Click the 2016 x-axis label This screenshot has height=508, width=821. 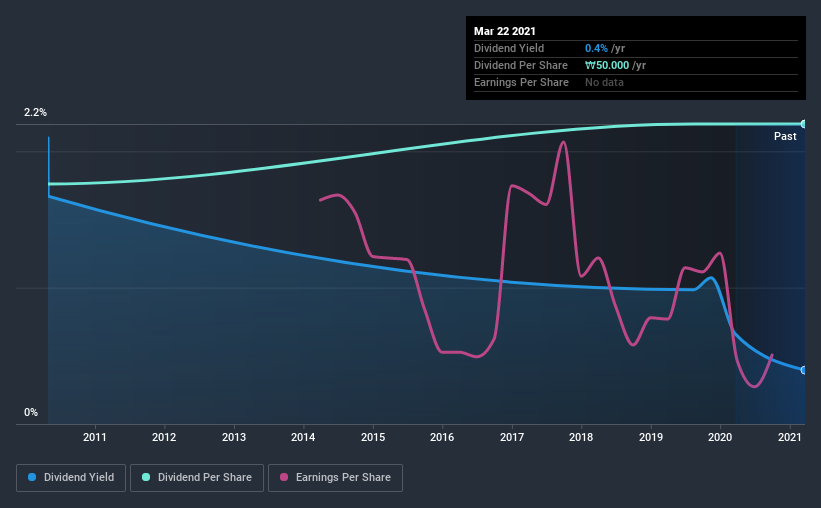(442, 437)
